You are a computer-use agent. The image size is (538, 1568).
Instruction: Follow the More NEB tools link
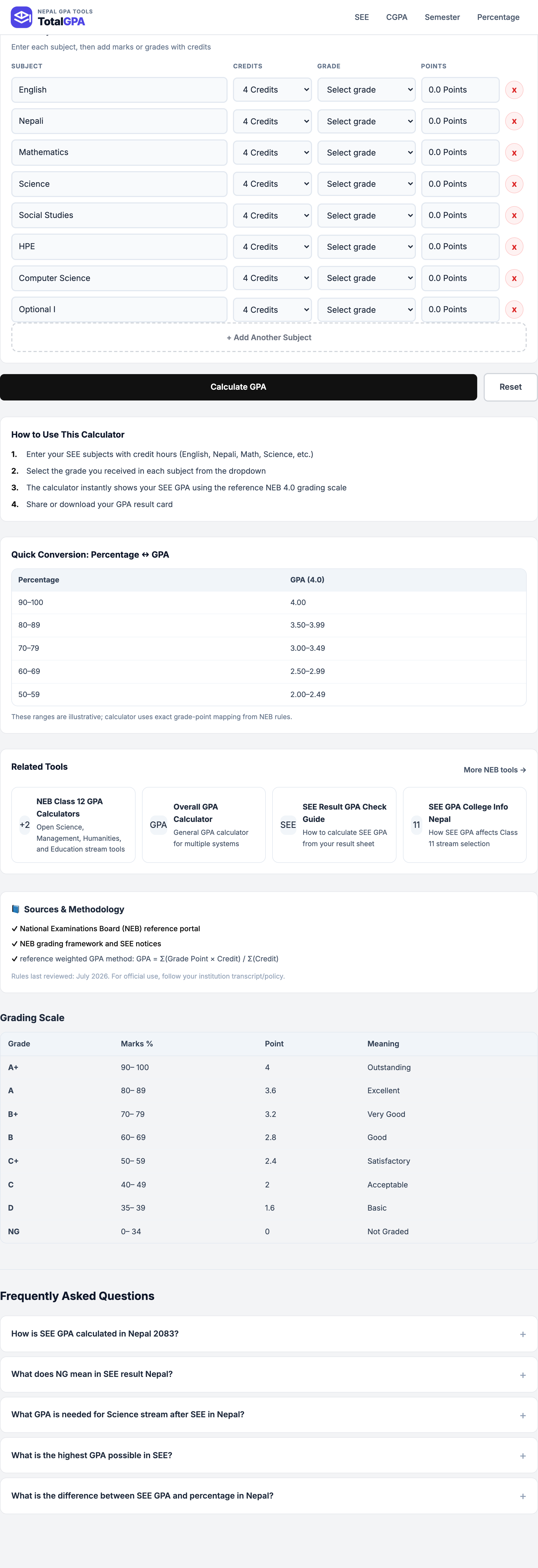(x=494, y=770)
